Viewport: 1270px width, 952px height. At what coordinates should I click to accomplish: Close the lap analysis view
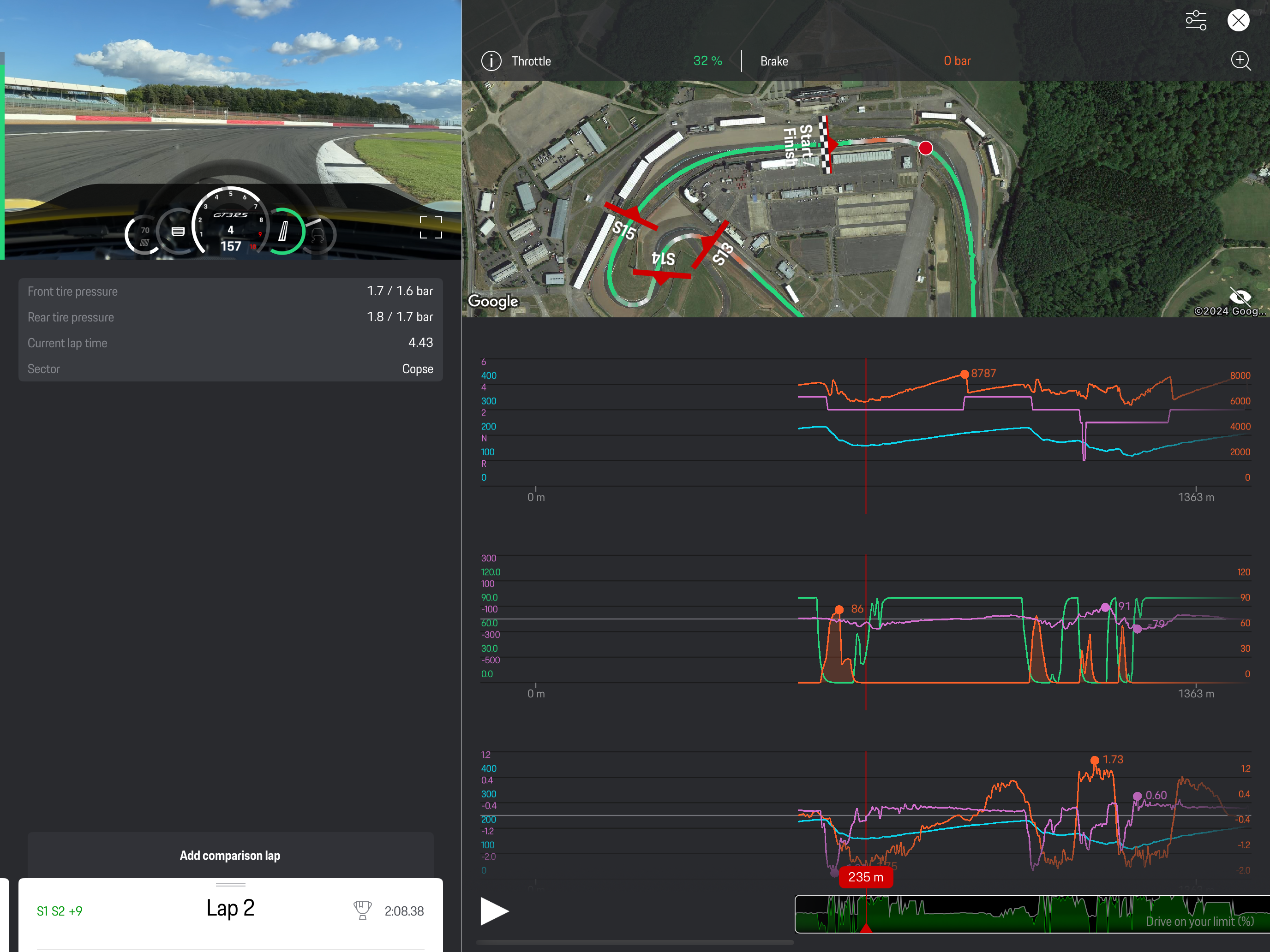pos(1238,21)
